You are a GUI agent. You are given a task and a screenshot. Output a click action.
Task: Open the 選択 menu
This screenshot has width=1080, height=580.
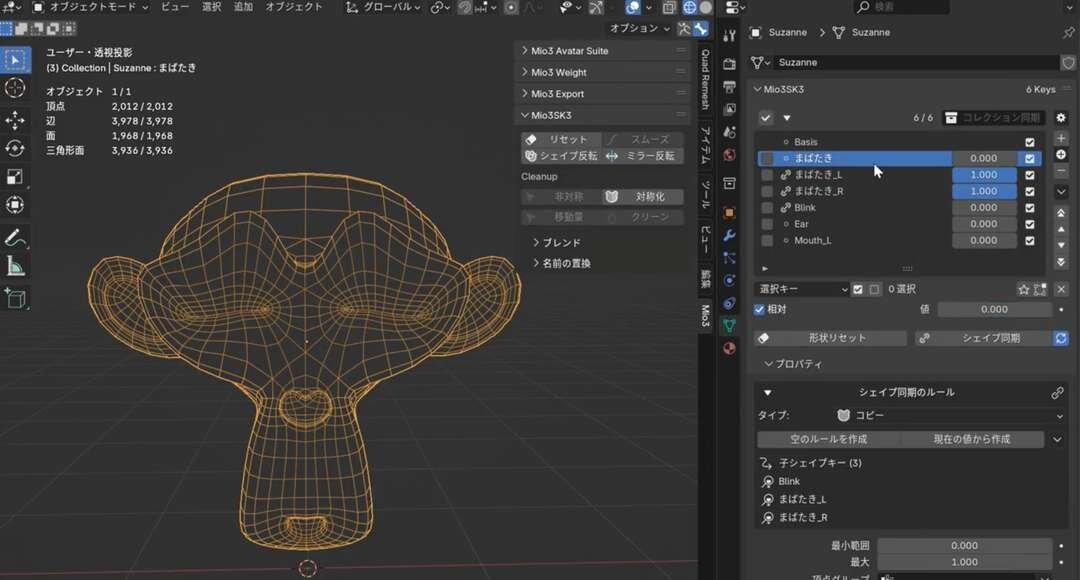[211, 7]
